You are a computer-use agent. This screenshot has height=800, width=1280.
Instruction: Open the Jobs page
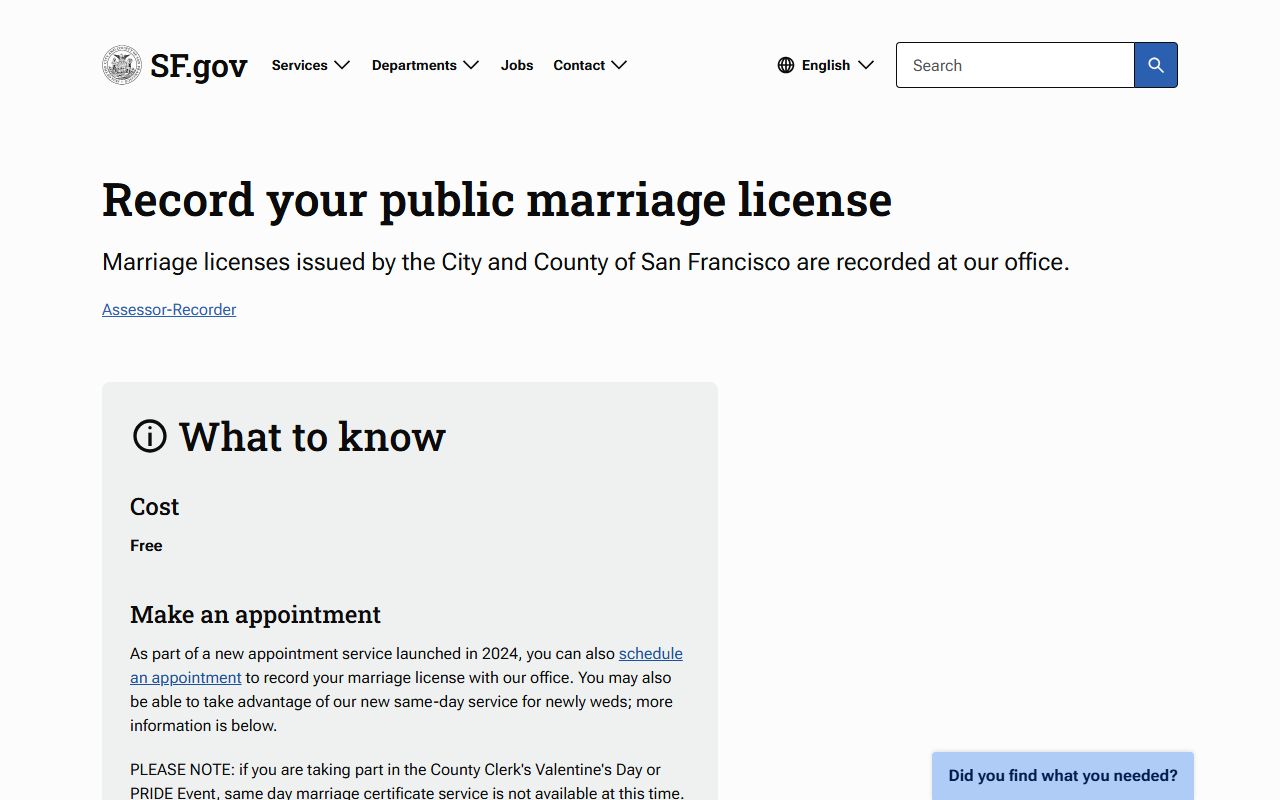tap(517, 65)
